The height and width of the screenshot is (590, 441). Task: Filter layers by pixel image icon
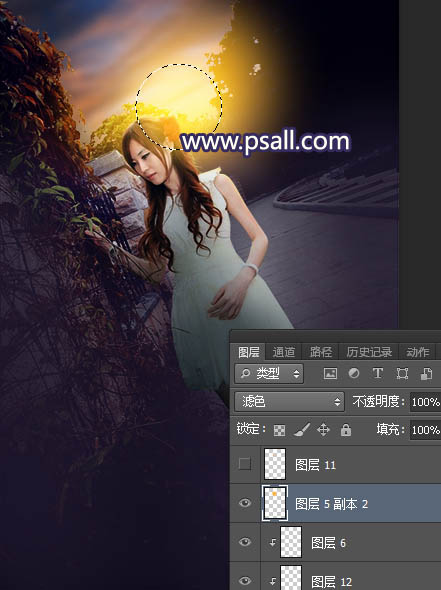(x=330, y=373)
